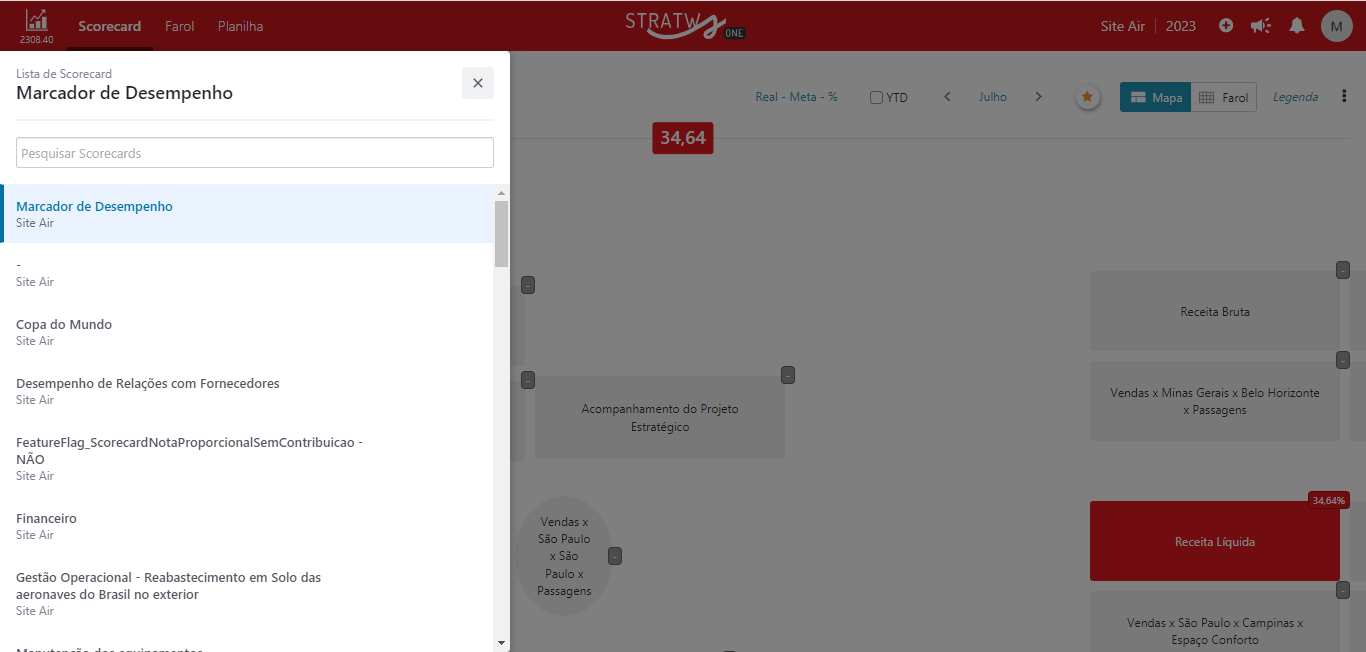This screenshot has width=1366, height=652.
Task: Select Desempenho de Relações com Fornecedores
Action: pos(248,391)
